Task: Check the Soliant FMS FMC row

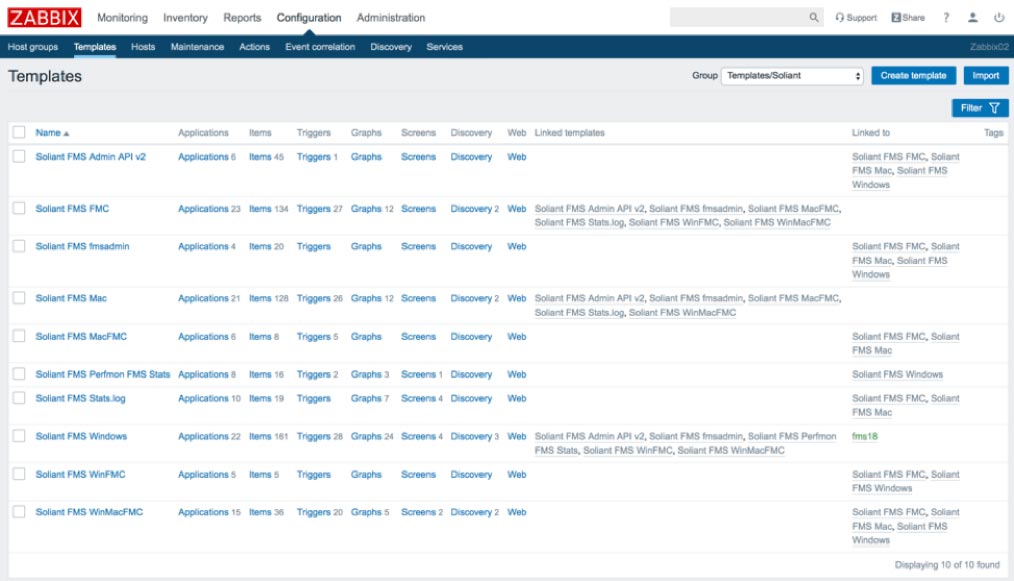Action: [19, 208]
